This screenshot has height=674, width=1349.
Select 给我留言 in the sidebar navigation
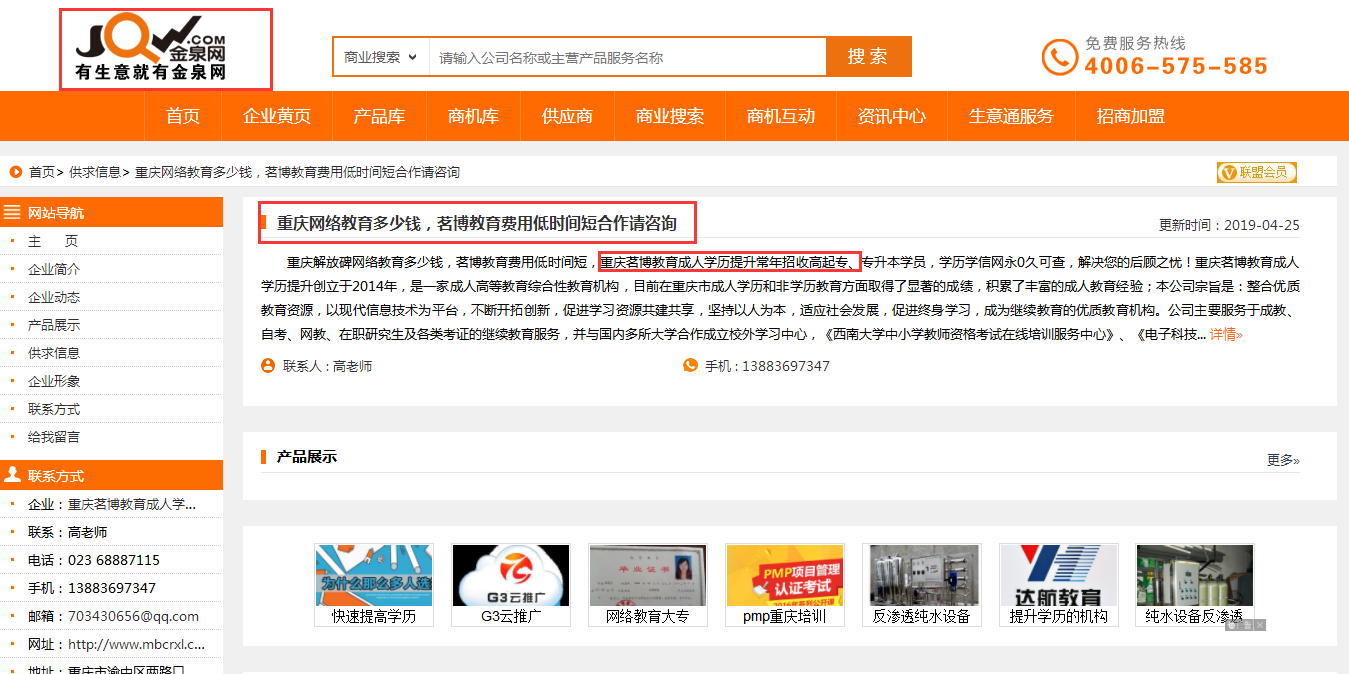54,437
